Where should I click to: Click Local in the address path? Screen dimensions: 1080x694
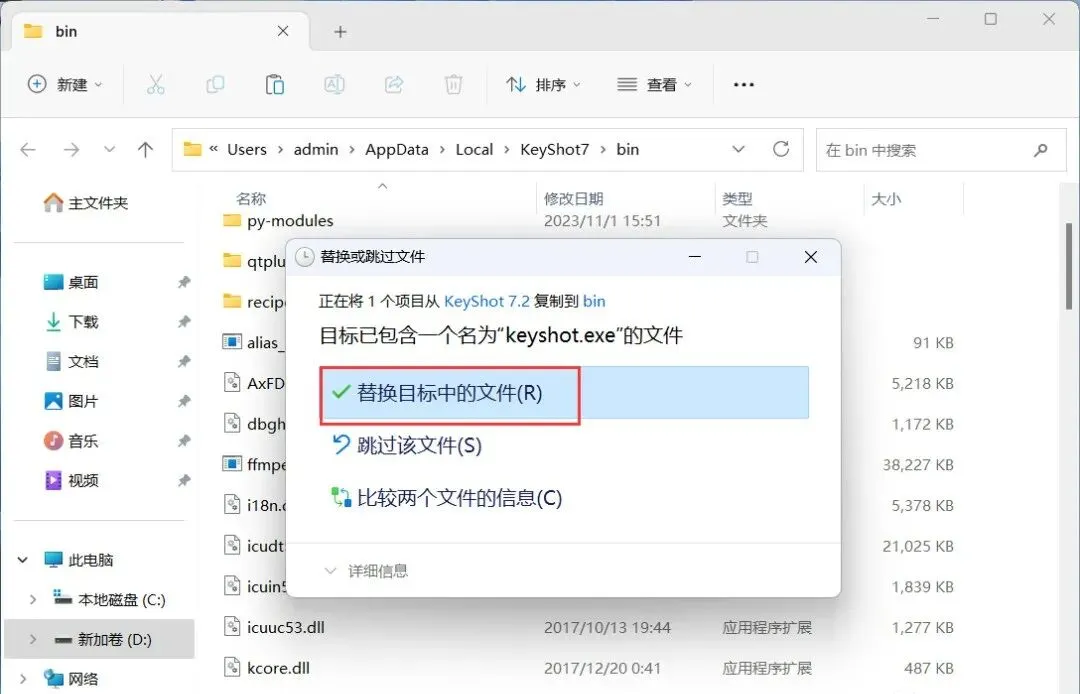tap(474, 149)
